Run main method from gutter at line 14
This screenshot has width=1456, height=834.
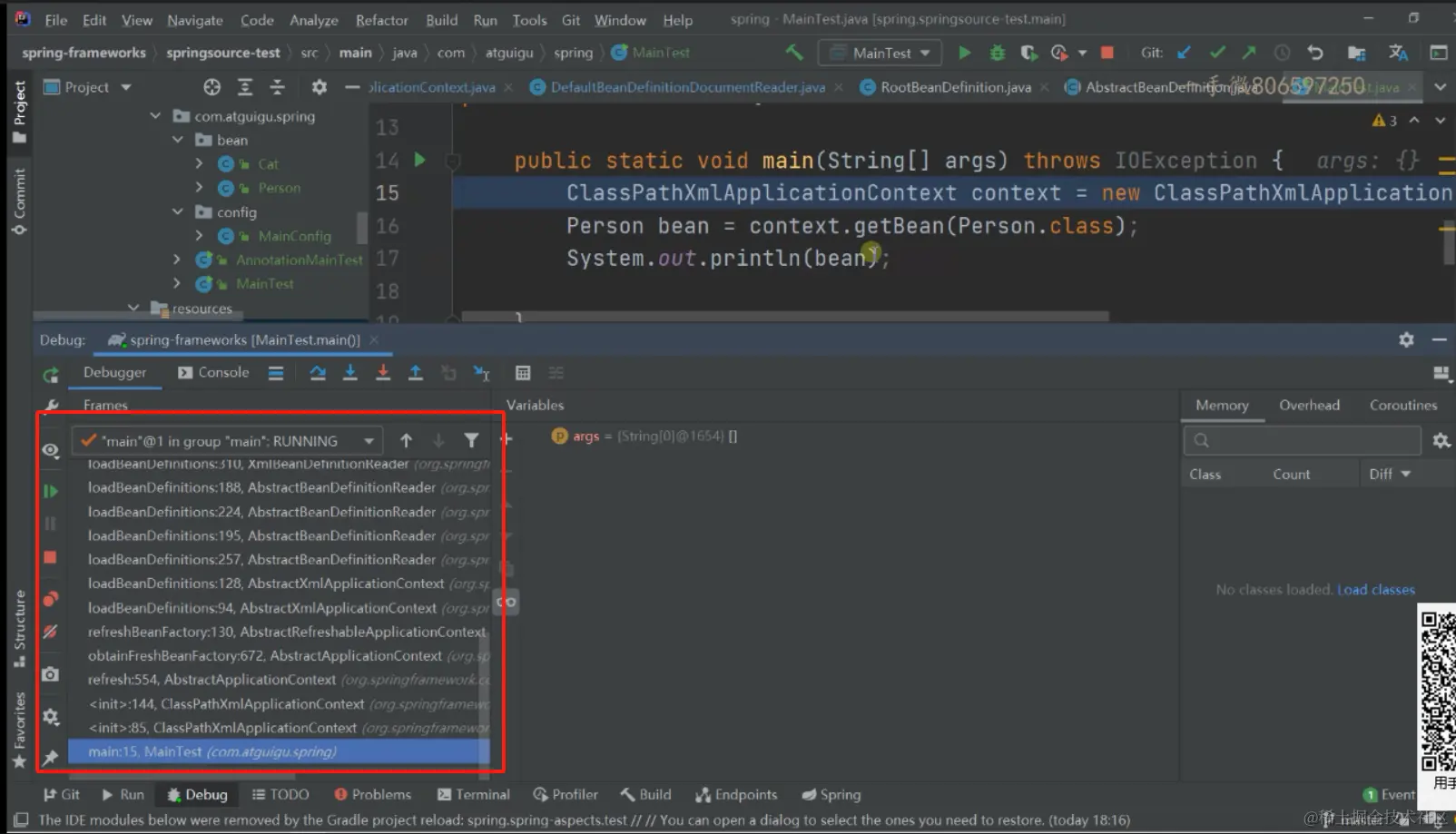[x=419, y=160]
